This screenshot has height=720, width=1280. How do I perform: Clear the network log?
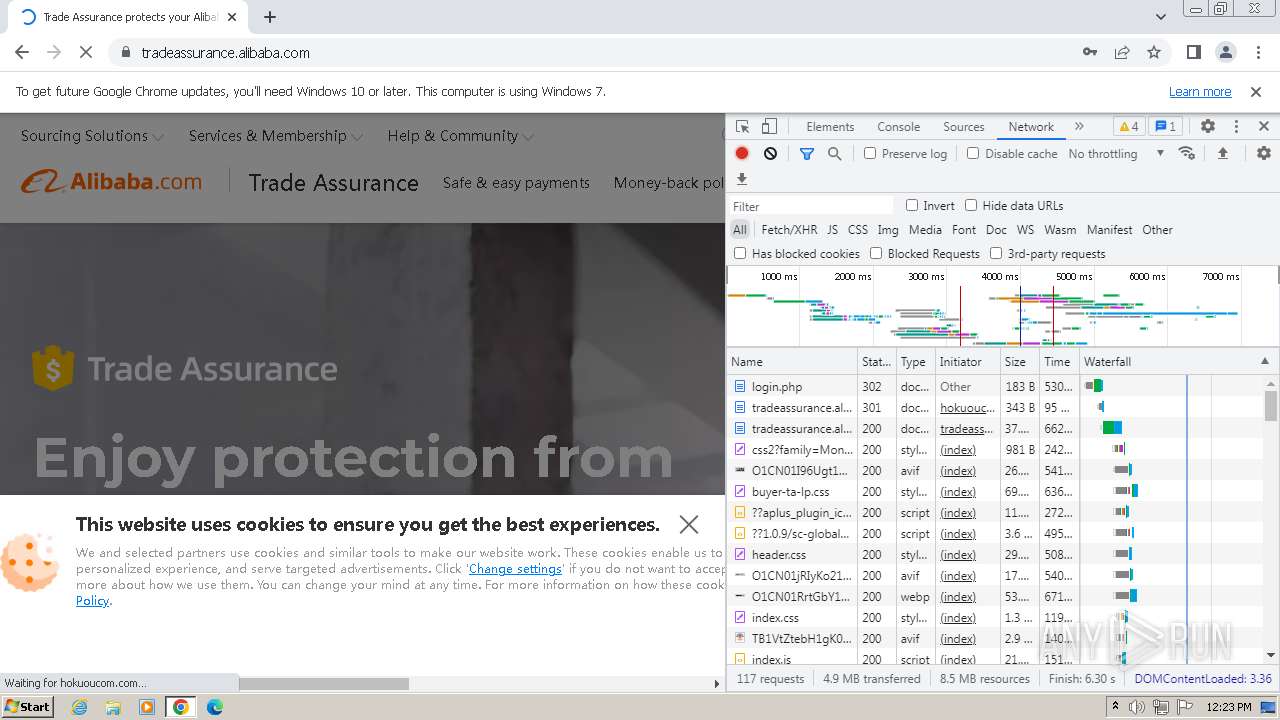point(770,154)
